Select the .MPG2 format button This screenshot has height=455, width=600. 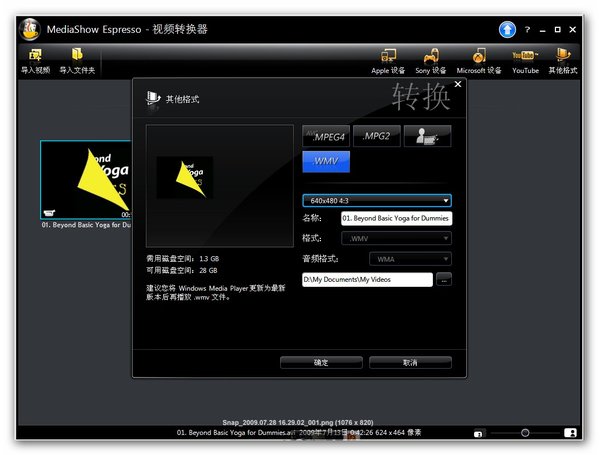[377, 136]
